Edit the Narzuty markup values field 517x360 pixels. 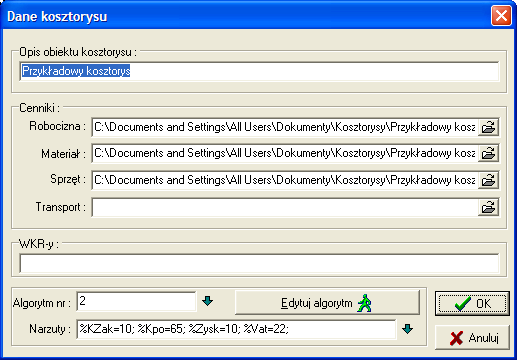[x=236, y=329]
